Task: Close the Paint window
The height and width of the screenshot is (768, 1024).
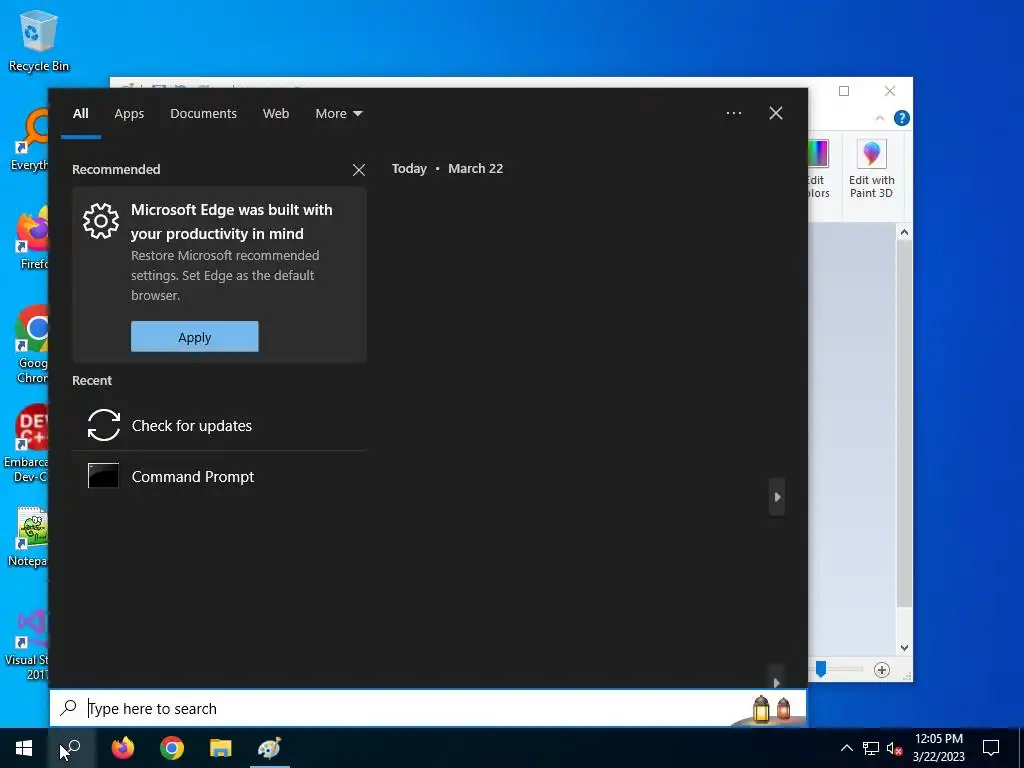Action: [889, 91]
